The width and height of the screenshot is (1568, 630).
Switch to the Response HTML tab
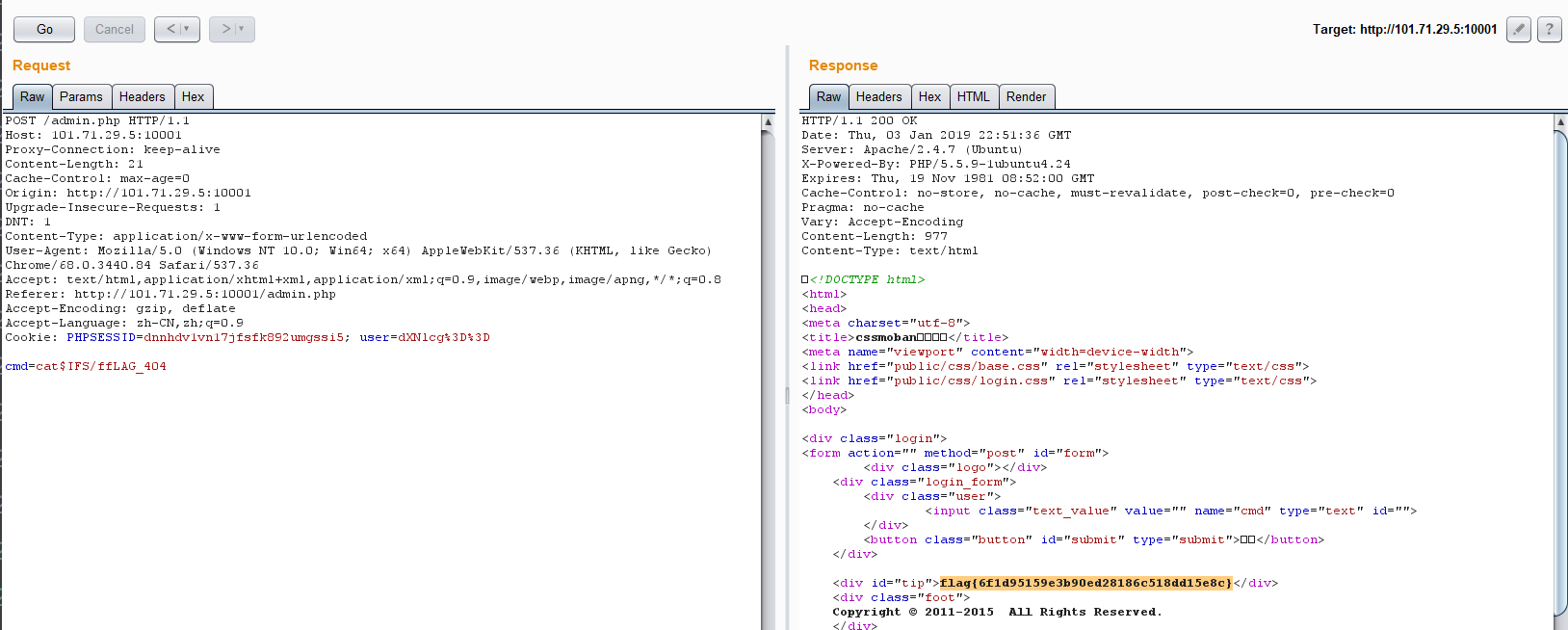coord(973,96)
